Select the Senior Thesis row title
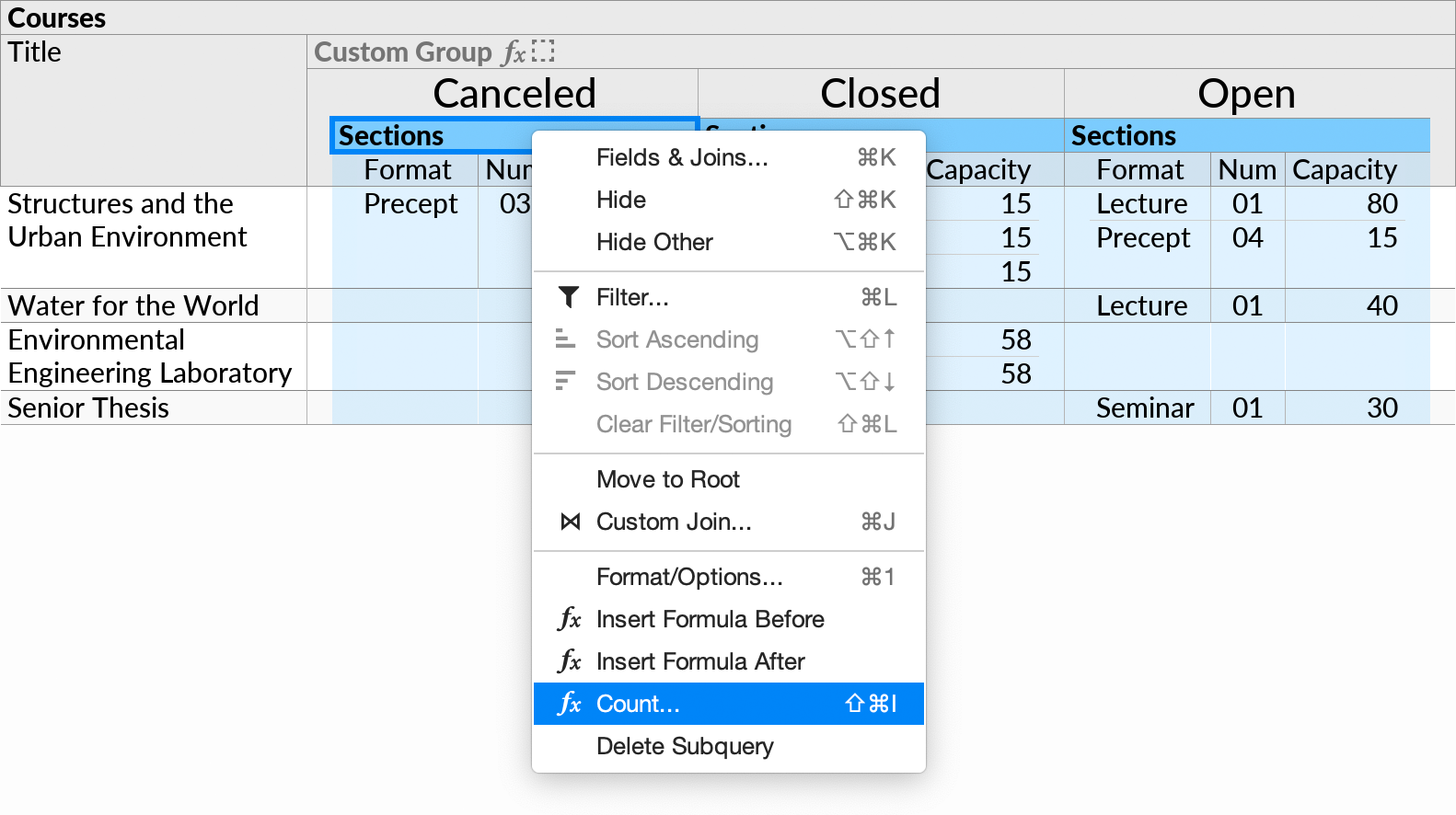1456x815 pixels. coord(87,407)
